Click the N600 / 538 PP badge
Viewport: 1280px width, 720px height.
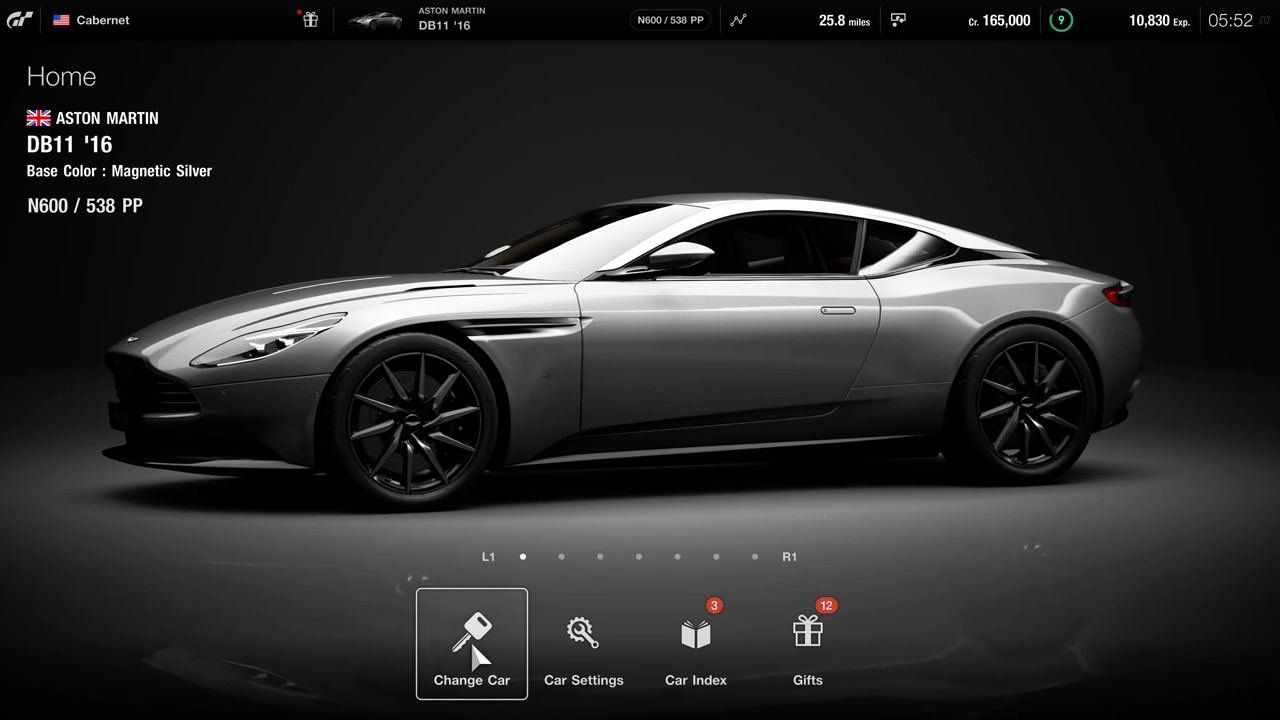[x=670, y=20]
